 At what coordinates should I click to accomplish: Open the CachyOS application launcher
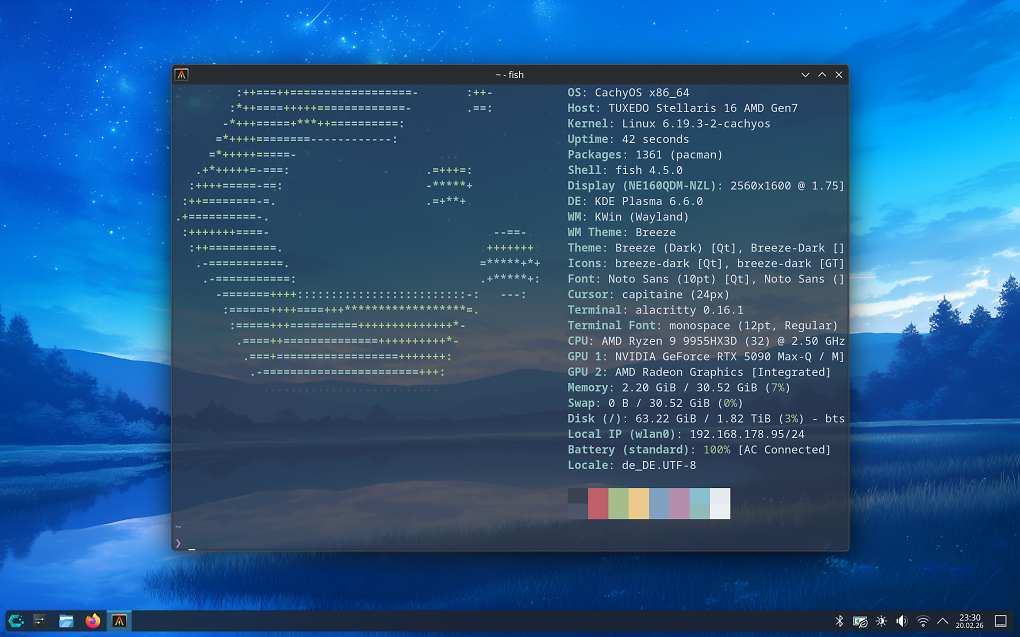pos(16,621)
